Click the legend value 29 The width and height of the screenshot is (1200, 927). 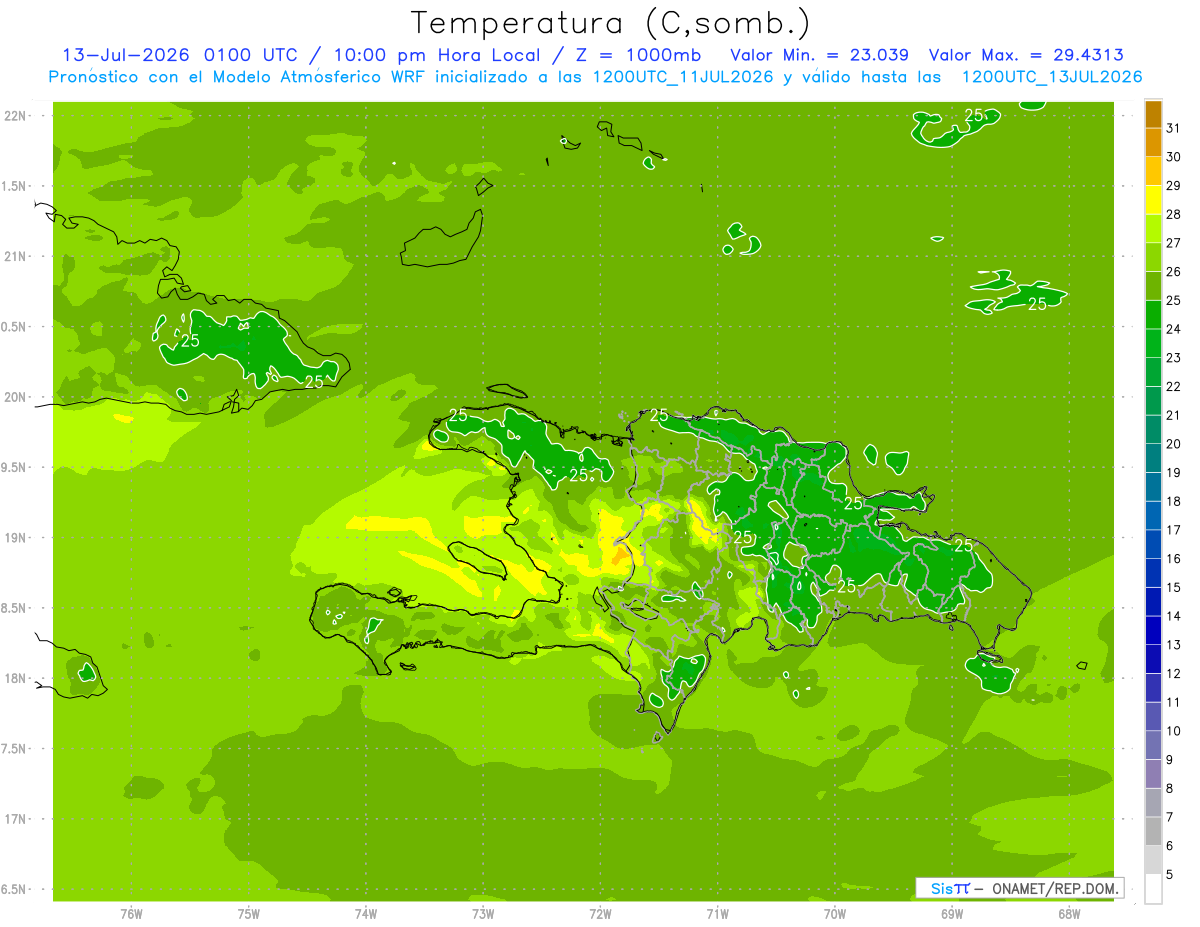(1174, 186)
